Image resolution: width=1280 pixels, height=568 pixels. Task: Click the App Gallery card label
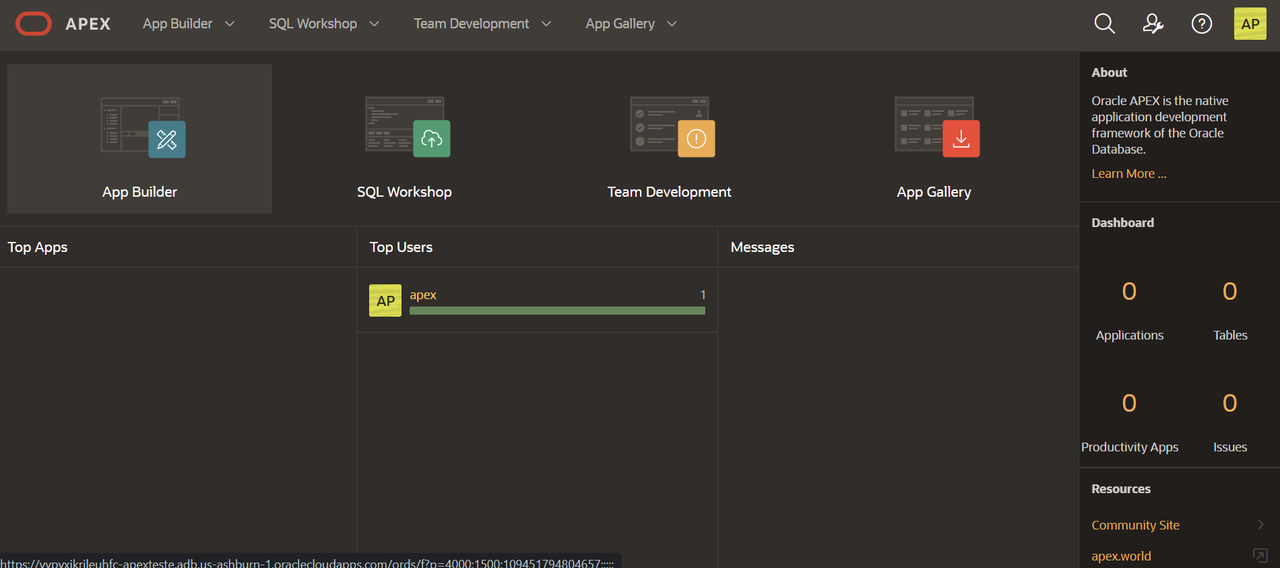pos(934,192)
